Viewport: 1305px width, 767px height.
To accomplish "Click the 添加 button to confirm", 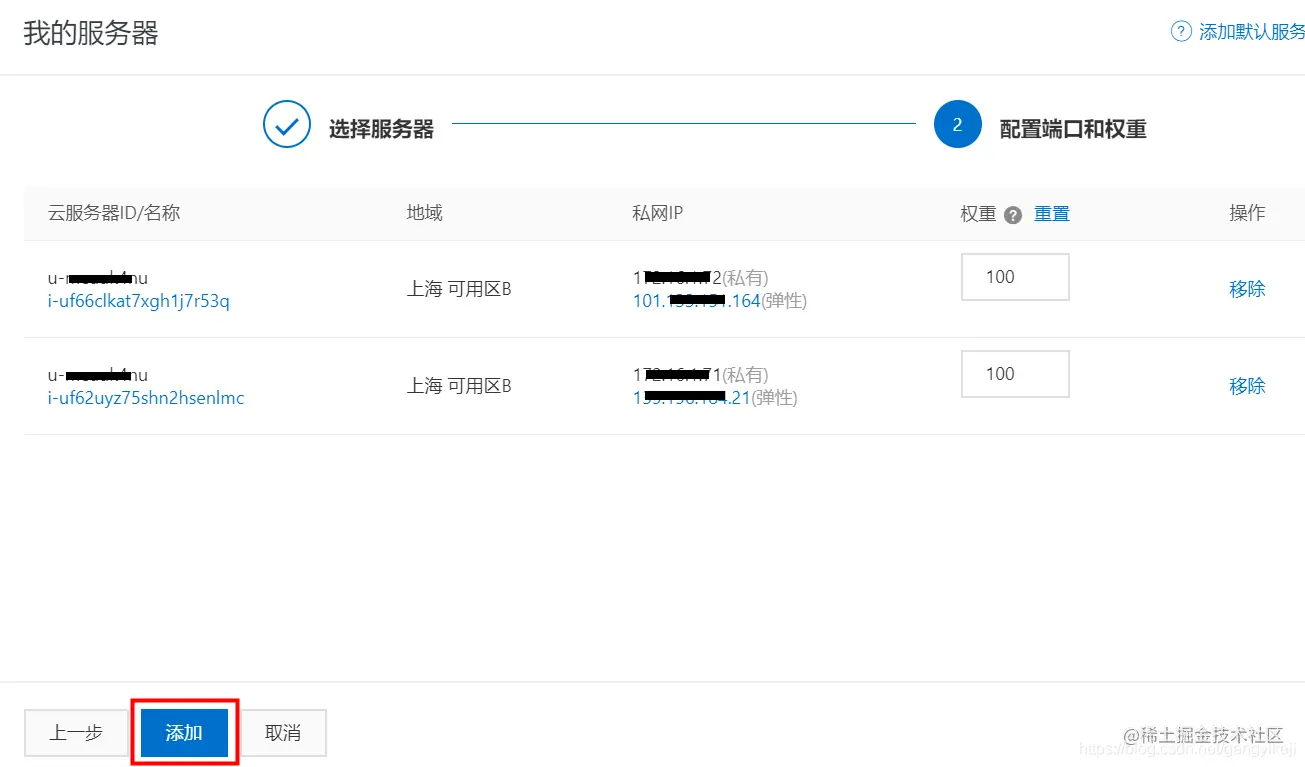I will (183, 732).
